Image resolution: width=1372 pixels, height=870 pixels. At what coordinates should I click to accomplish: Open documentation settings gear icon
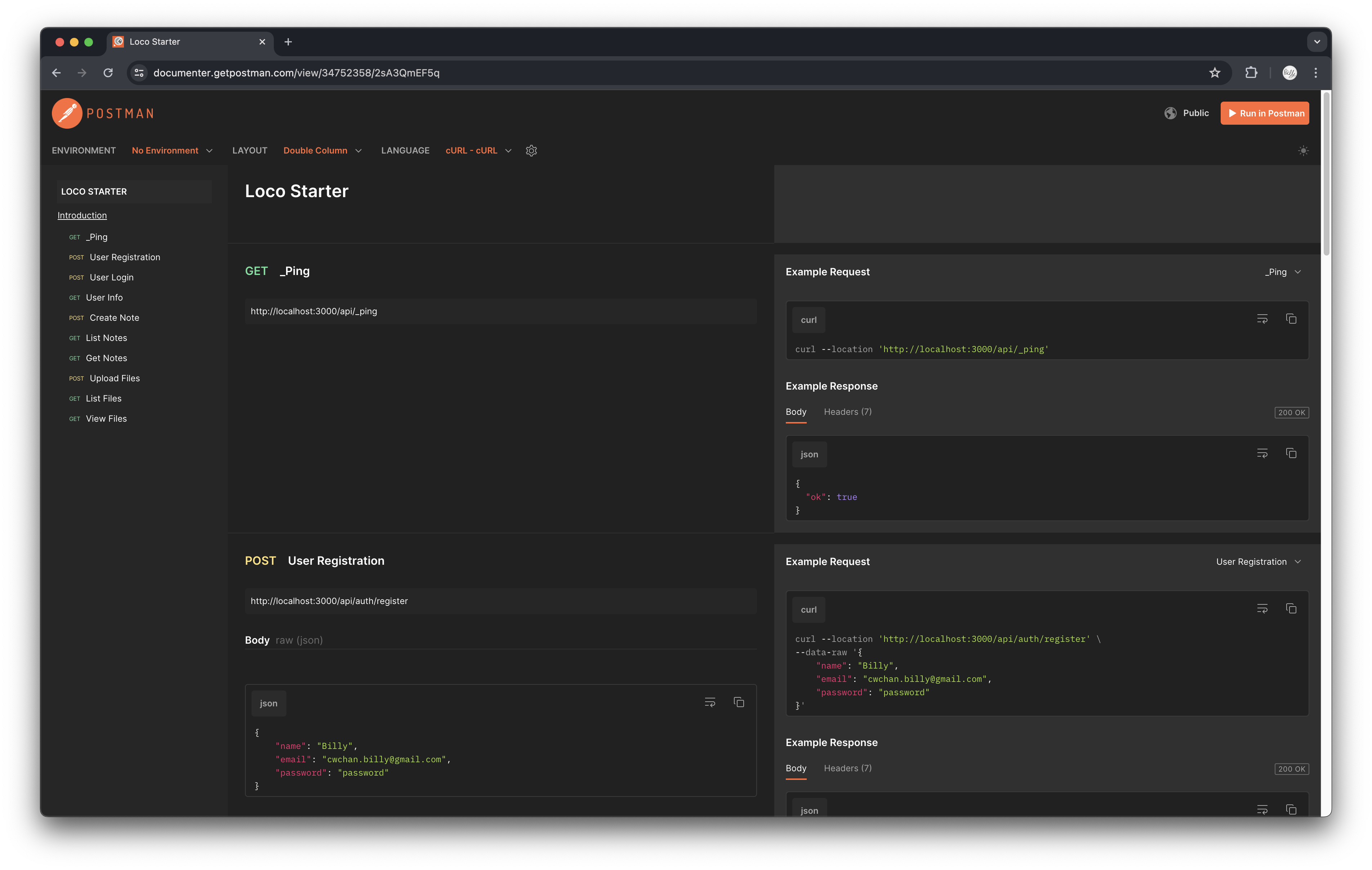(531, 151)
